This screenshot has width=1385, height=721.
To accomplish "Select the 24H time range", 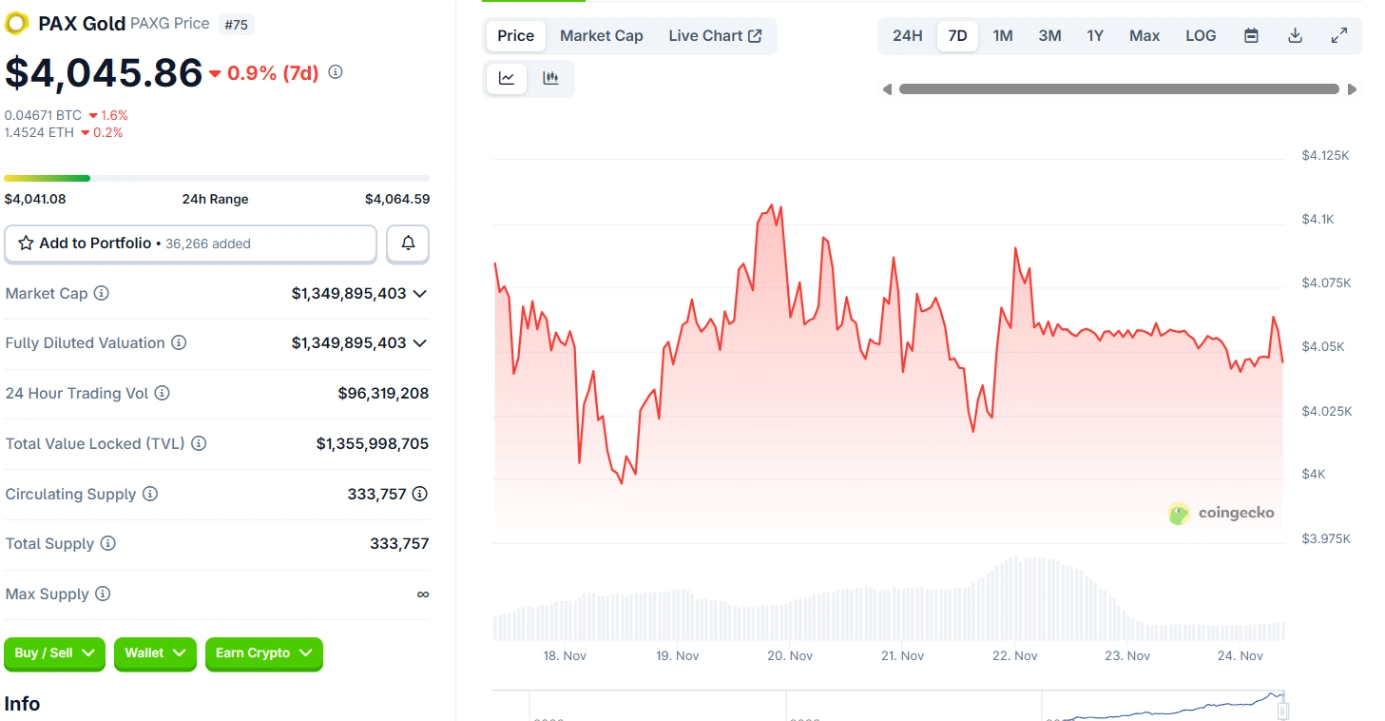I will coord(907,36).
